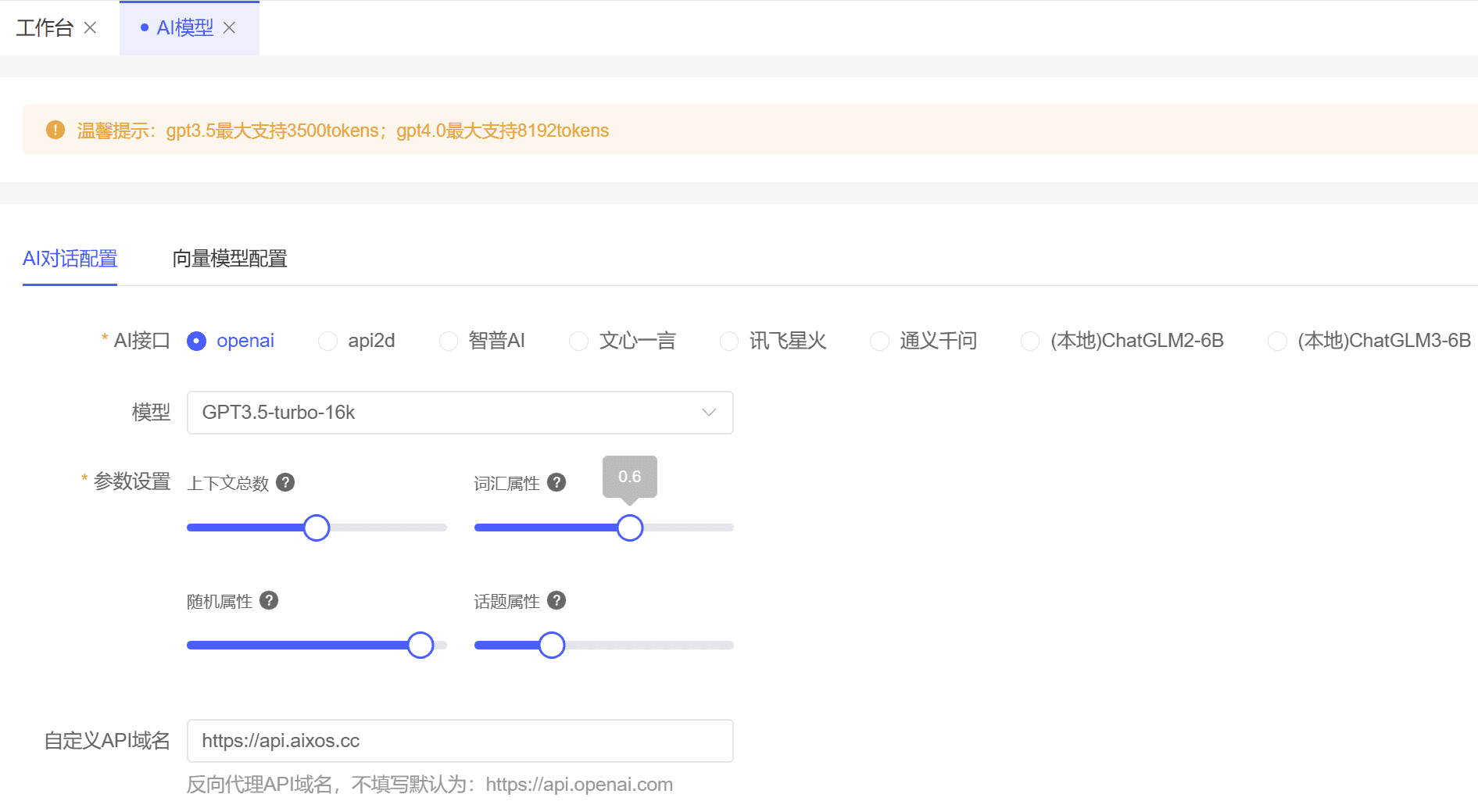
Task: Click the 上下文总数 slider handle
Action: coord(317,528)
